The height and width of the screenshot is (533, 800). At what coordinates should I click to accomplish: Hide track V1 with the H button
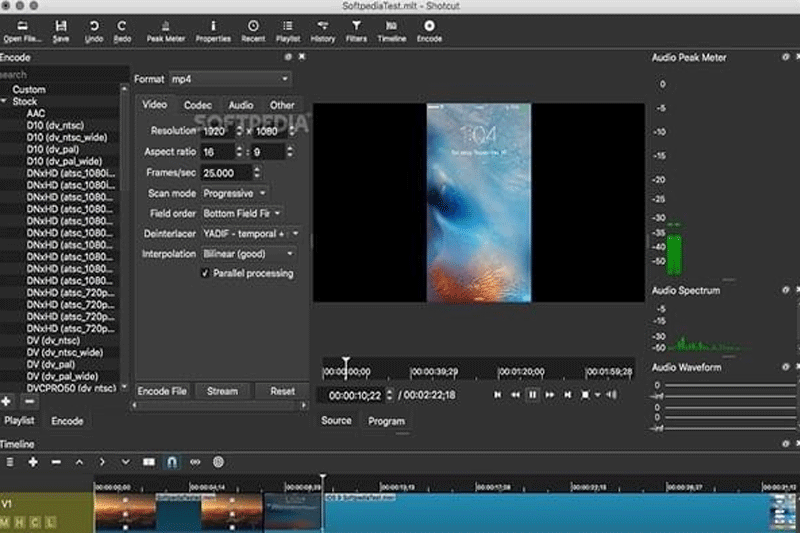pyautogui.click(x=20, y=523)
